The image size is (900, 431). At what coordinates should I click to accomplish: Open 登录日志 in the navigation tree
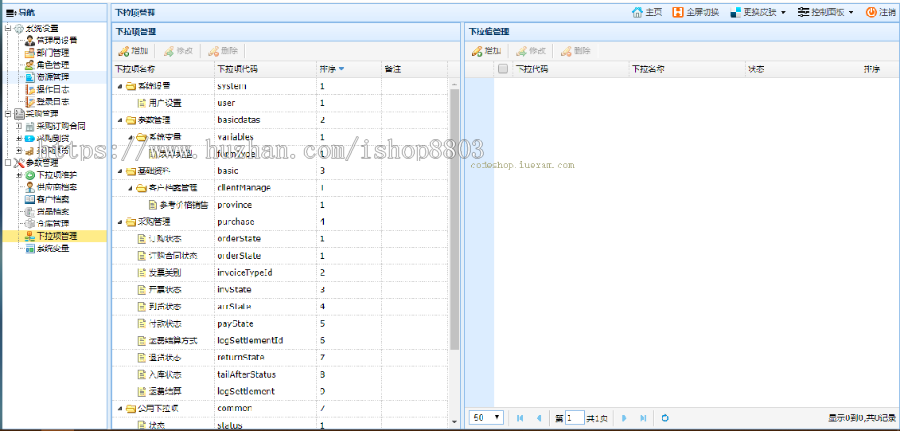click(53, 101)
